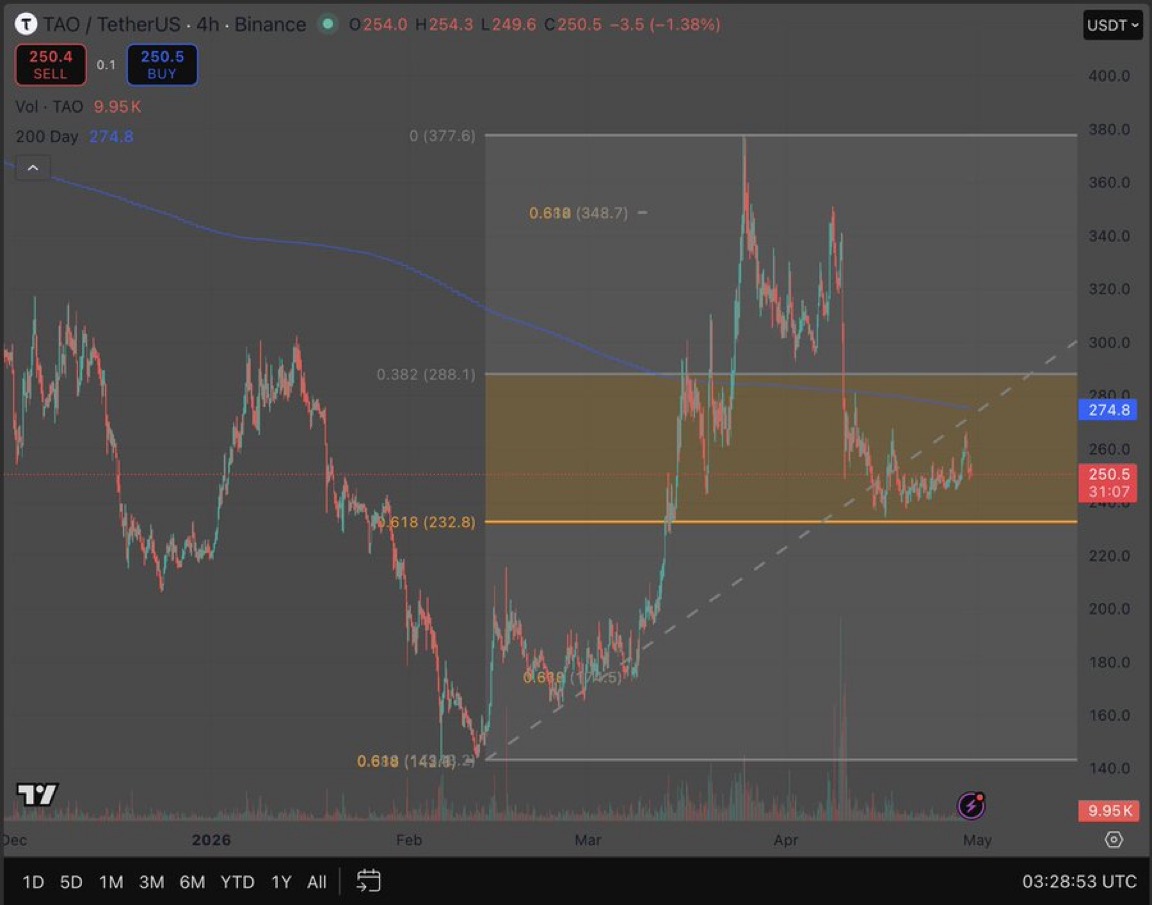Click the 0.618 (232.8) Fibonacci label
Screen dimensions: 1152x905
point(426,522)
